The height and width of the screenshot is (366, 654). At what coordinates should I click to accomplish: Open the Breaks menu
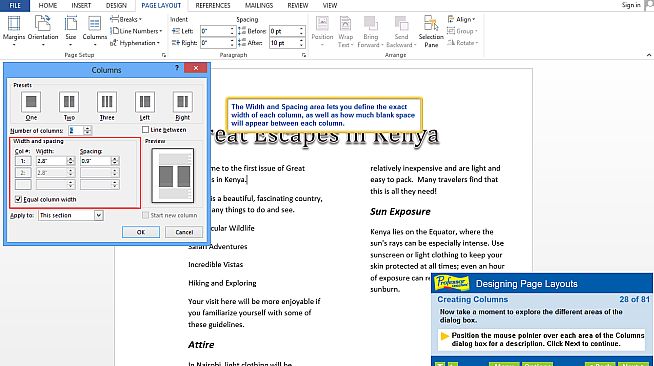pyautogui.click(x=126, y=19)
